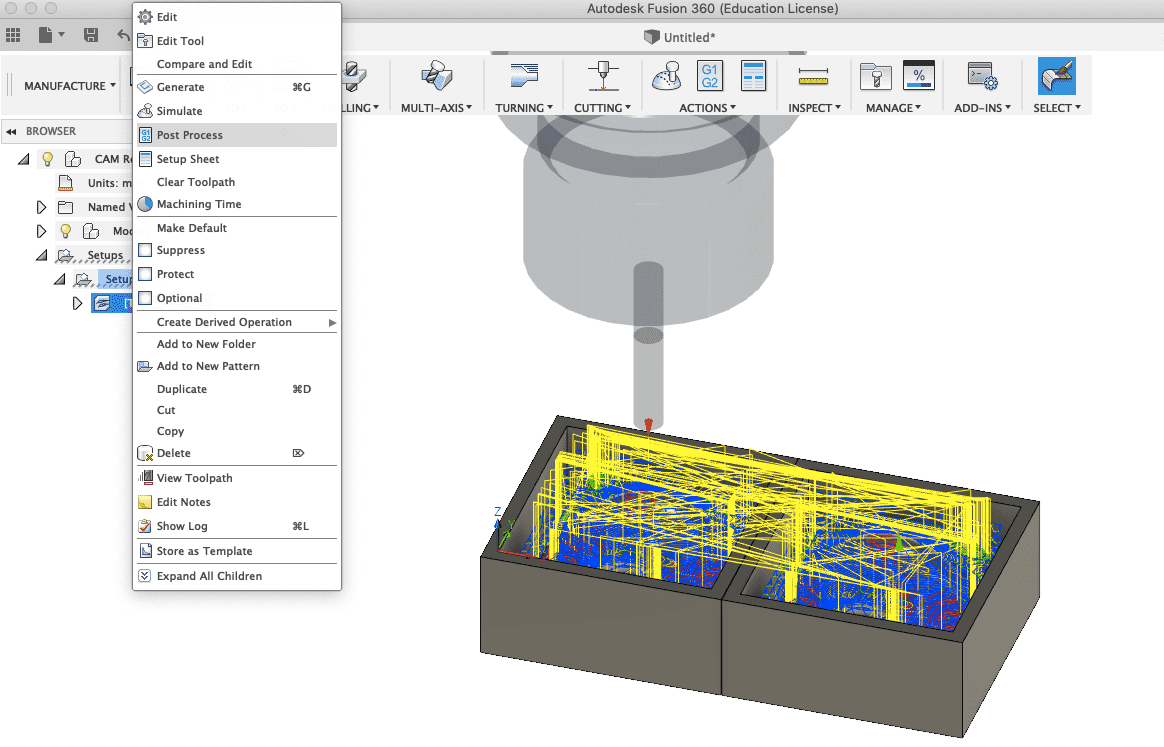
Task: Toggle the Optional checkbox
Action: pos(146,298)
